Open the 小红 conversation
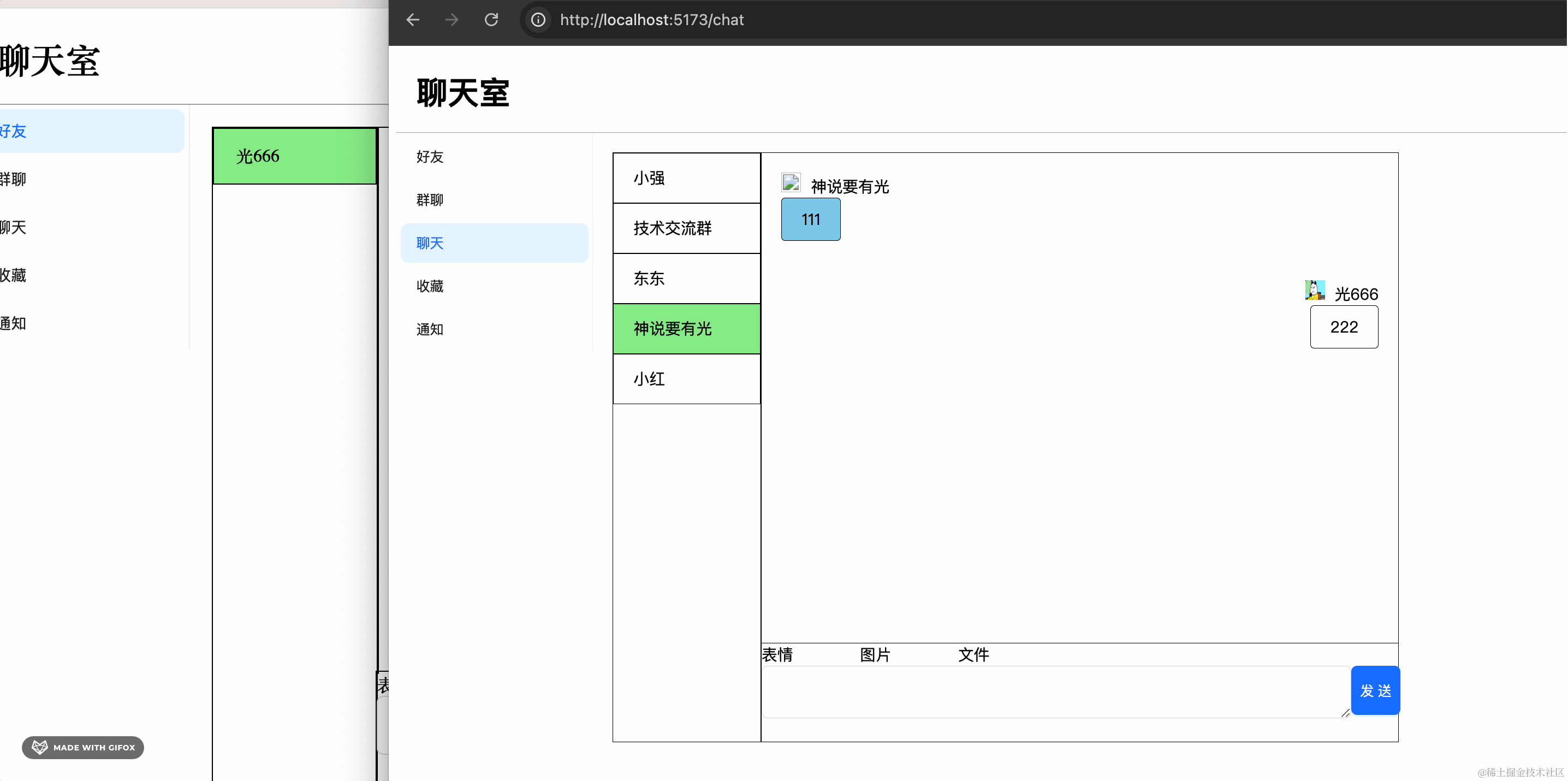Image resolution: width=1568 pixels, height=781 pixels. [x=686, y=379]
